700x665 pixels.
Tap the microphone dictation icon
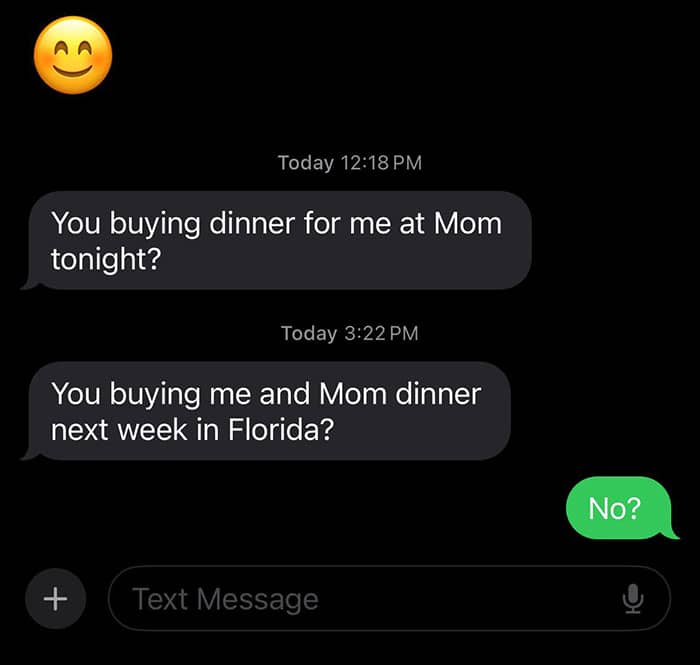(x=632, y=599)
